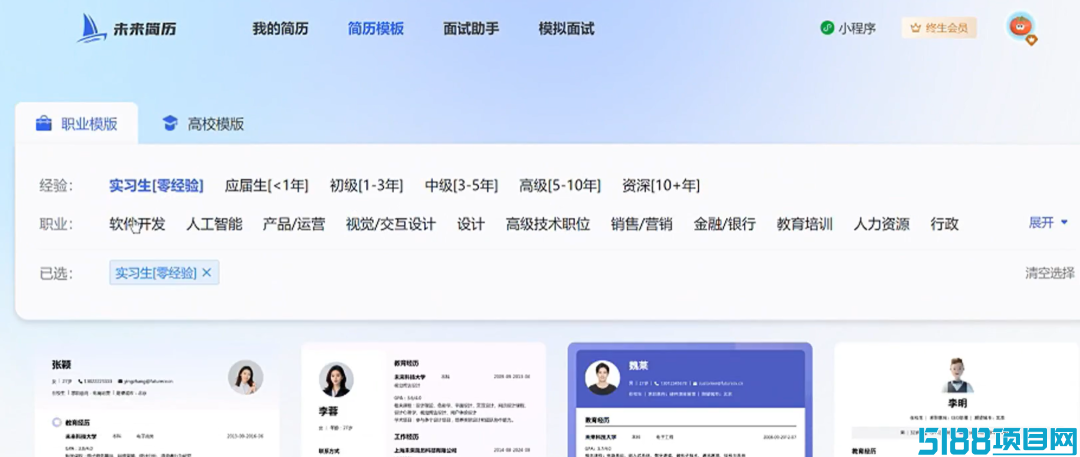This screenshot has width=1080, height=457.
Task: Filter by 高级技术职位 profession
Action: click(x=548, y=224)
